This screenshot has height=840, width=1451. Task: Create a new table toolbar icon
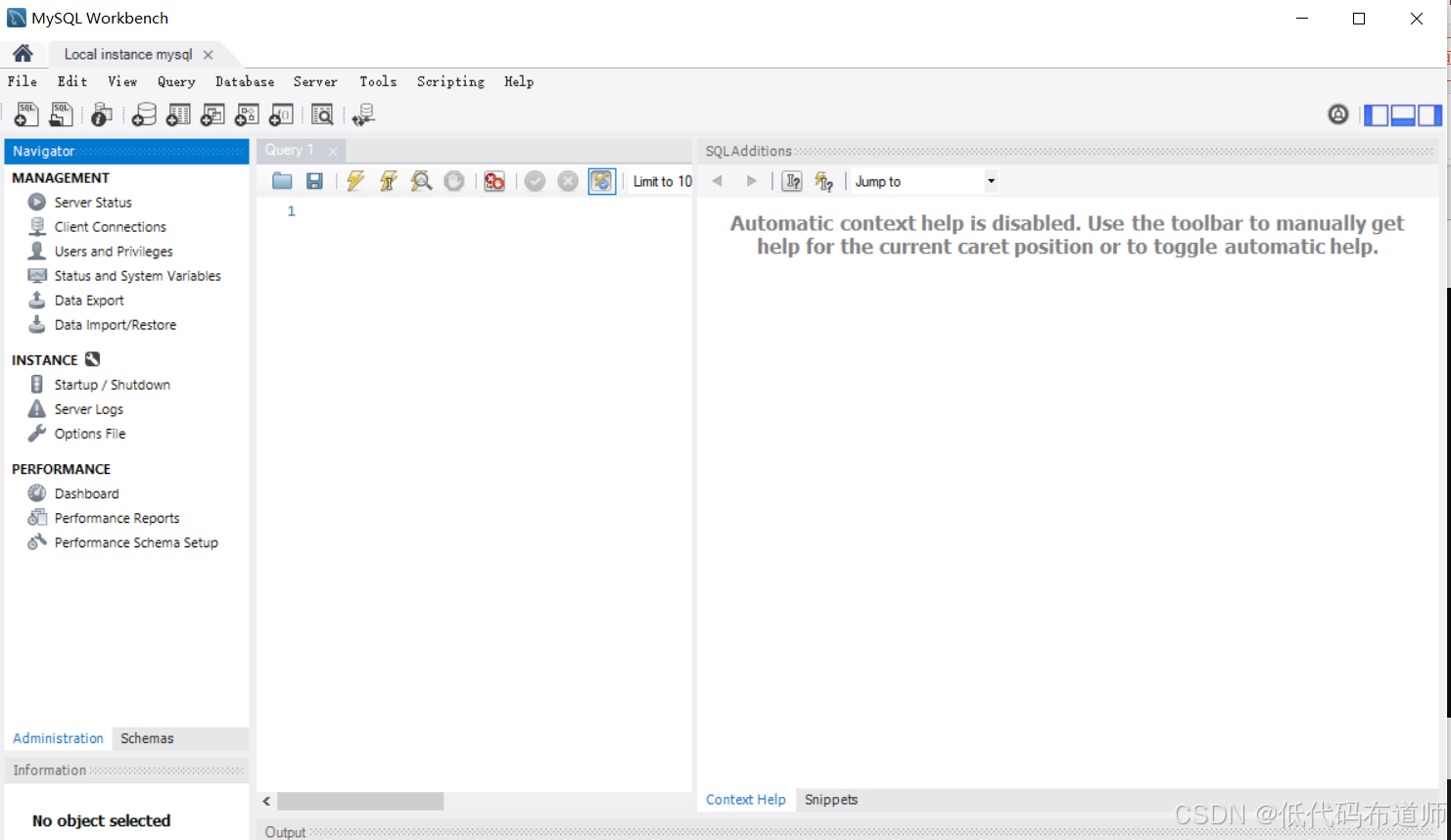coord(178,115)
